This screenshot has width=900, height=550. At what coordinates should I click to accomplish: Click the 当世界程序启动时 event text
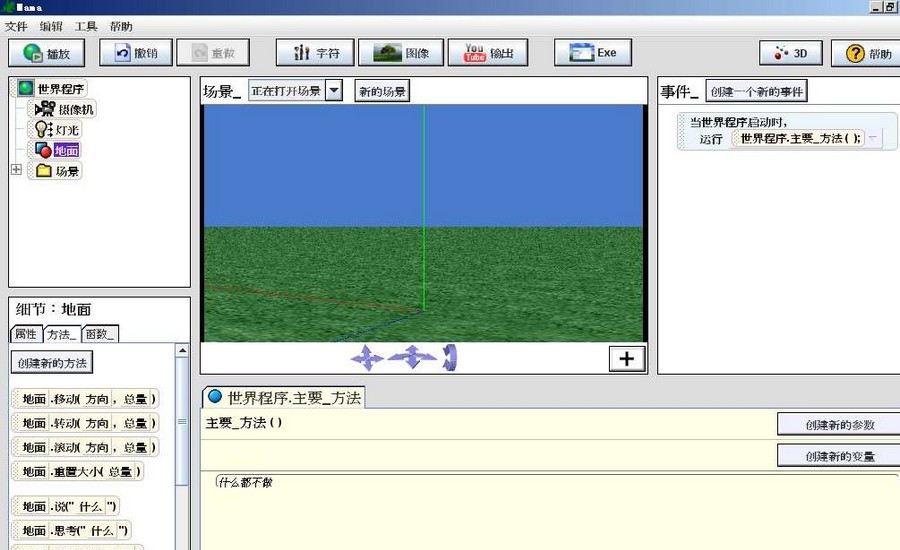pos(738,122)
